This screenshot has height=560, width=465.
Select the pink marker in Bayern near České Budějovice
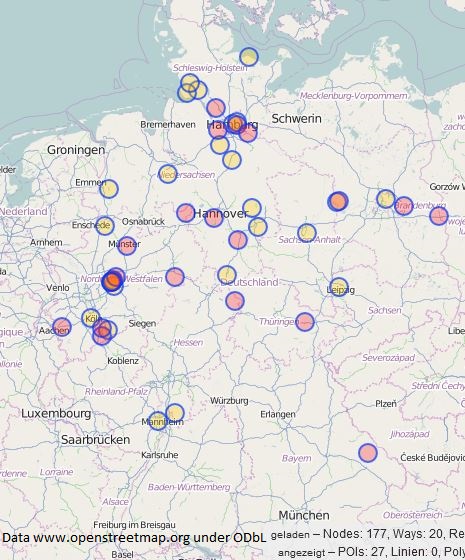click(368, 453)
